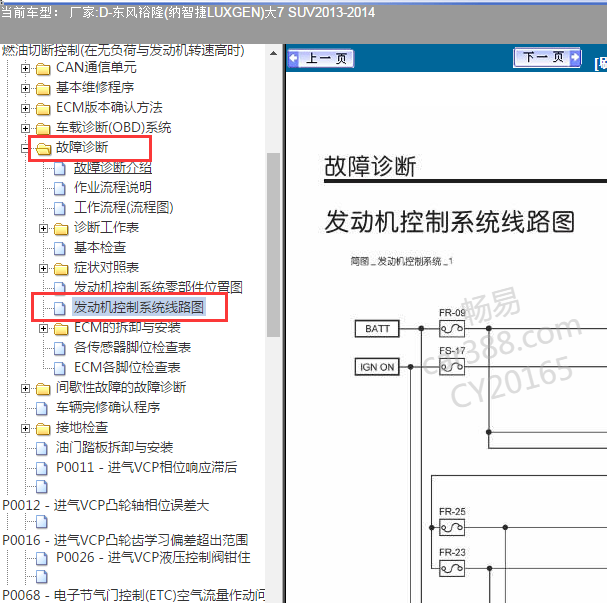Open 车辆完修确认程序 document
The width and height of the screenshot is (607, 603).
(108, 408)
